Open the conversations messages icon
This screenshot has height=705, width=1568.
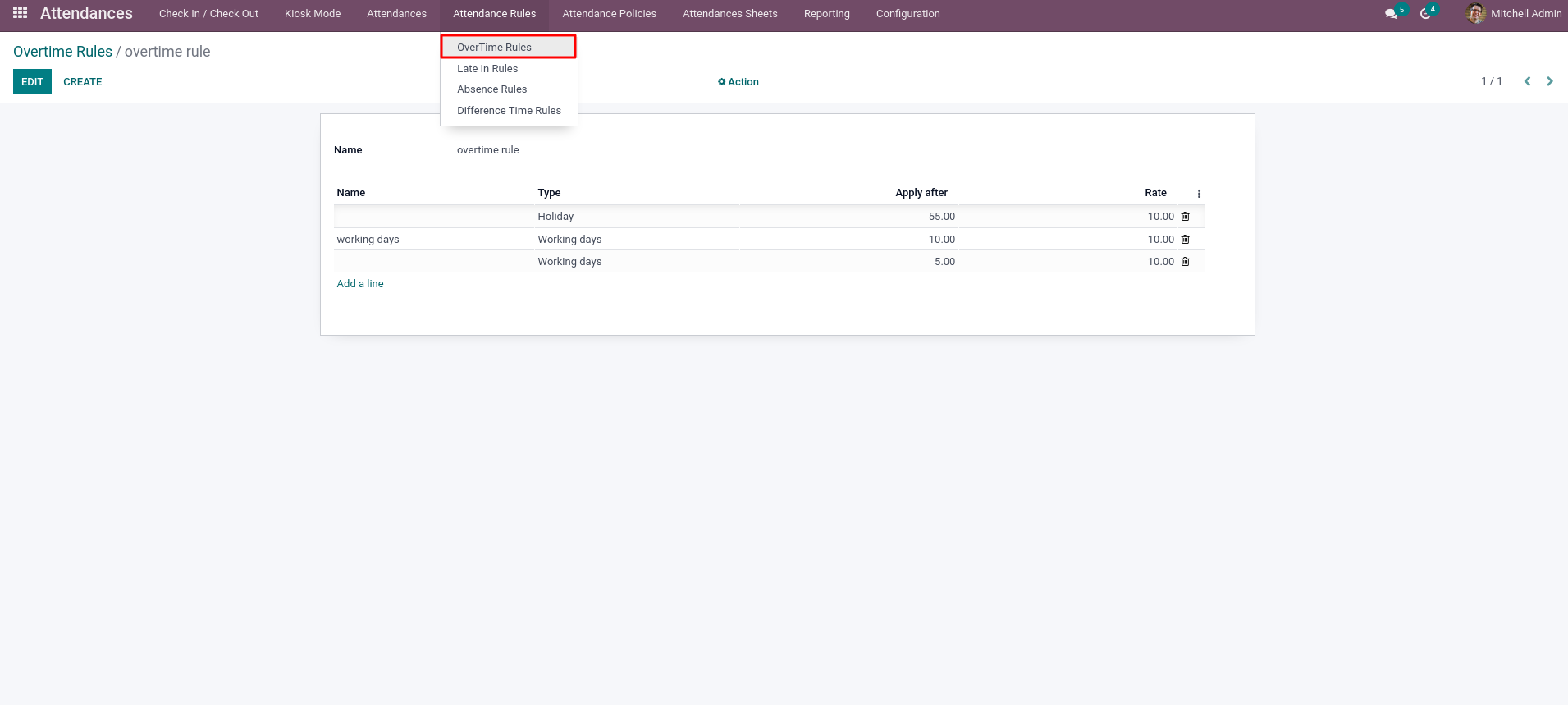(1391, 14)
